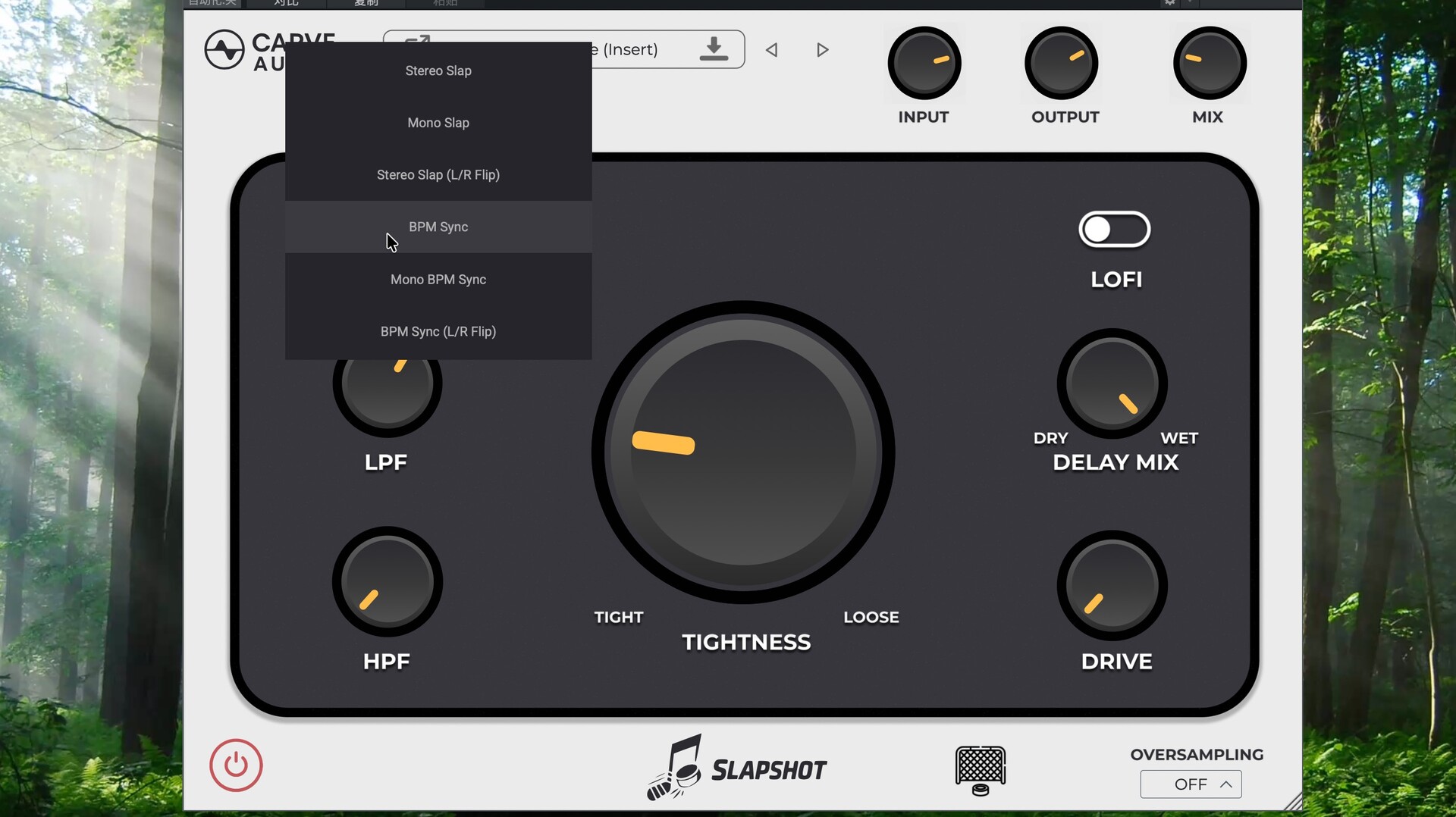Select the BPM Sync (L/R Flip) preset

pos(438,332)
